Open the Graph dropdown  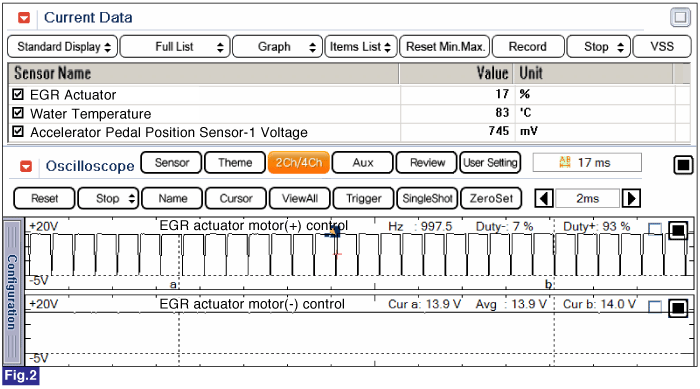pos(277,47)
